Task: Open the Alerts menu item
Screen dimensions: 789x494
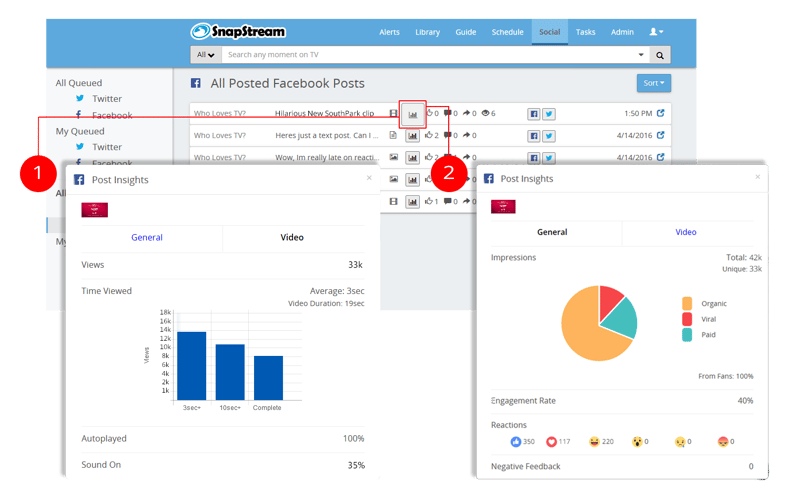Action: 389,32
